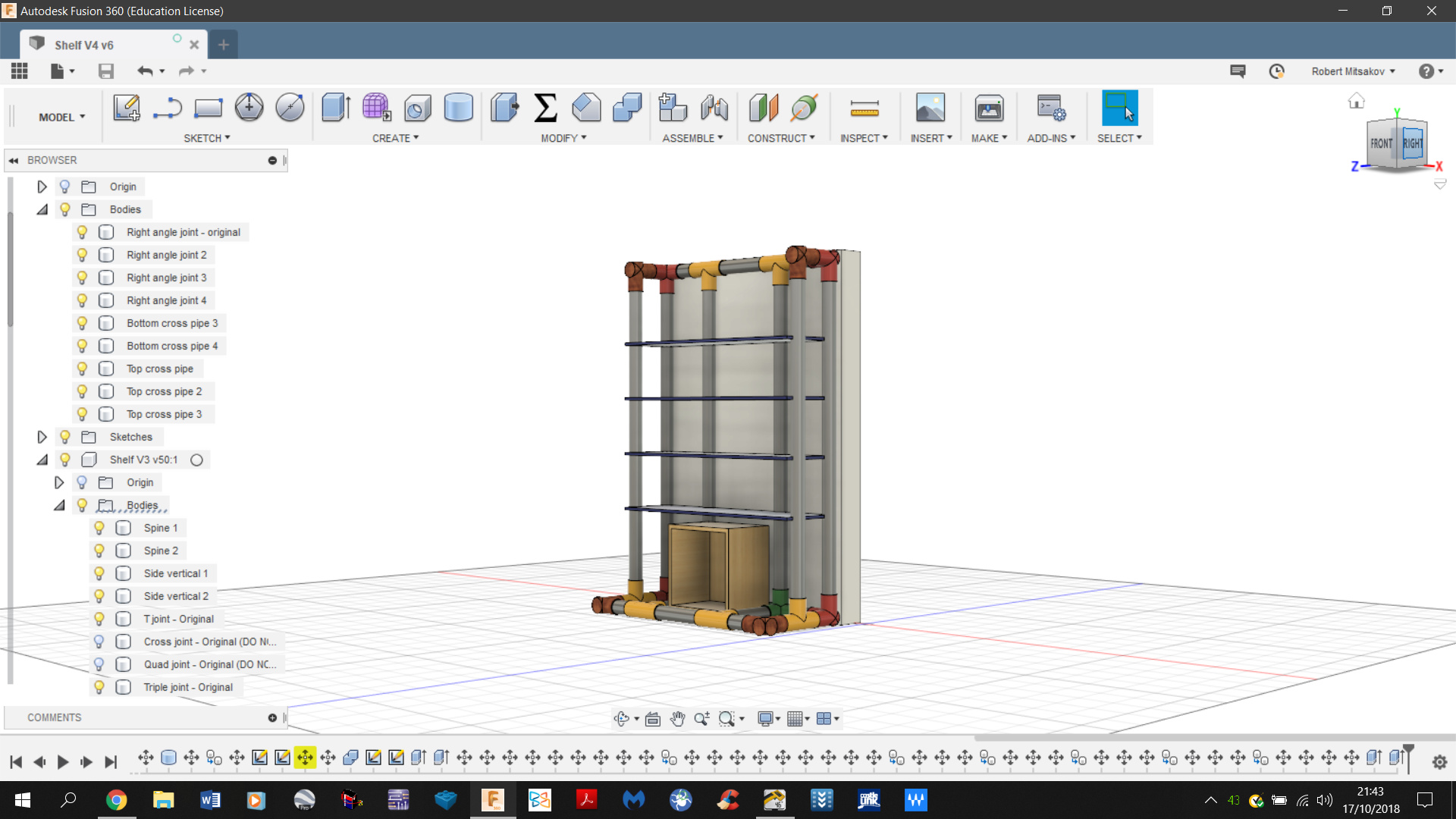Click the New Component icon
The height and width of the screenshot is (819, 1456).
click(673, 108)
